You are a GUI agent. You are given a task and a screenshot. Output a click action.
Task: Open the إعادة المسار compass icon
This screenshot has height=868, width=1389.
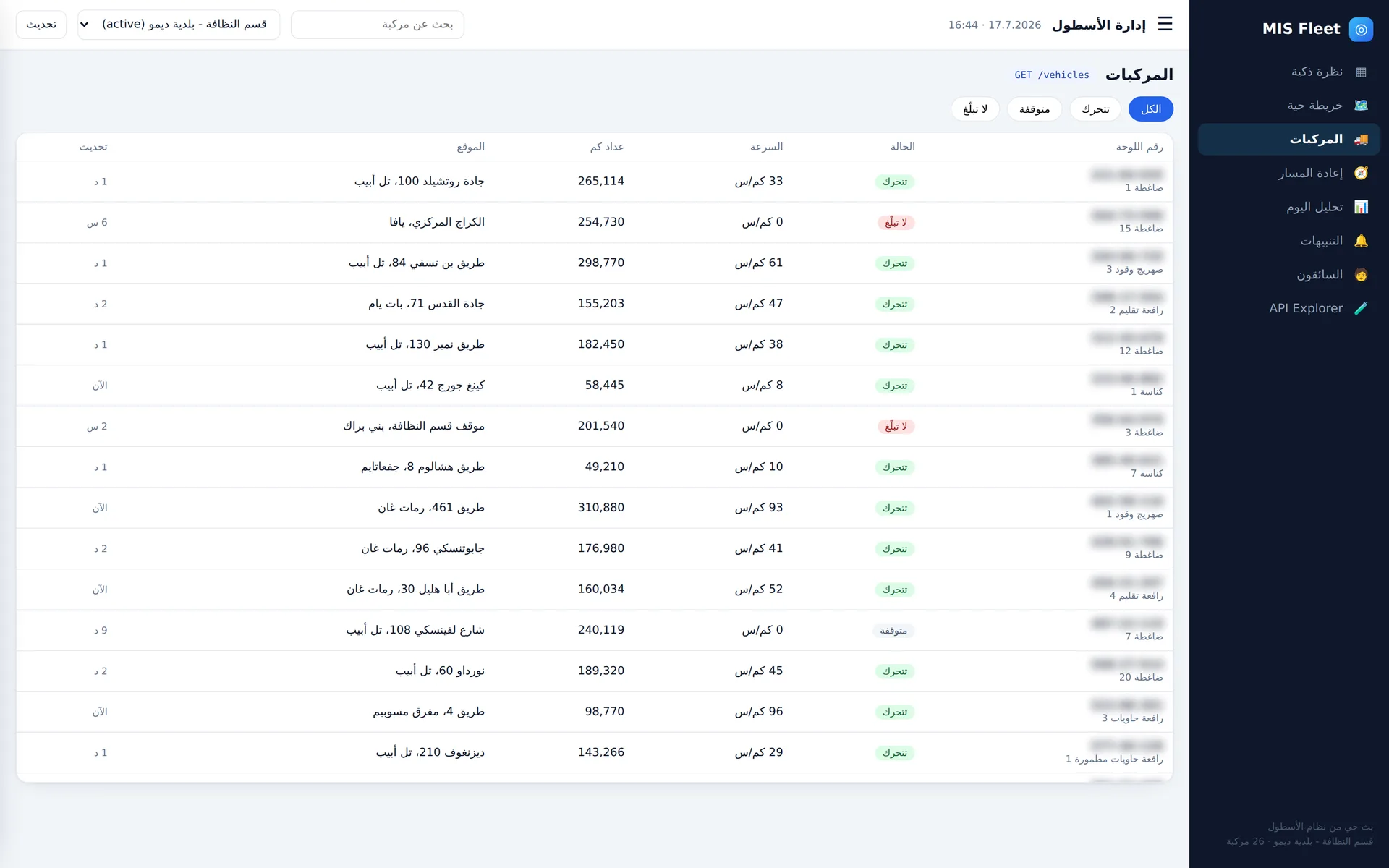click(x=1361, y=173)
